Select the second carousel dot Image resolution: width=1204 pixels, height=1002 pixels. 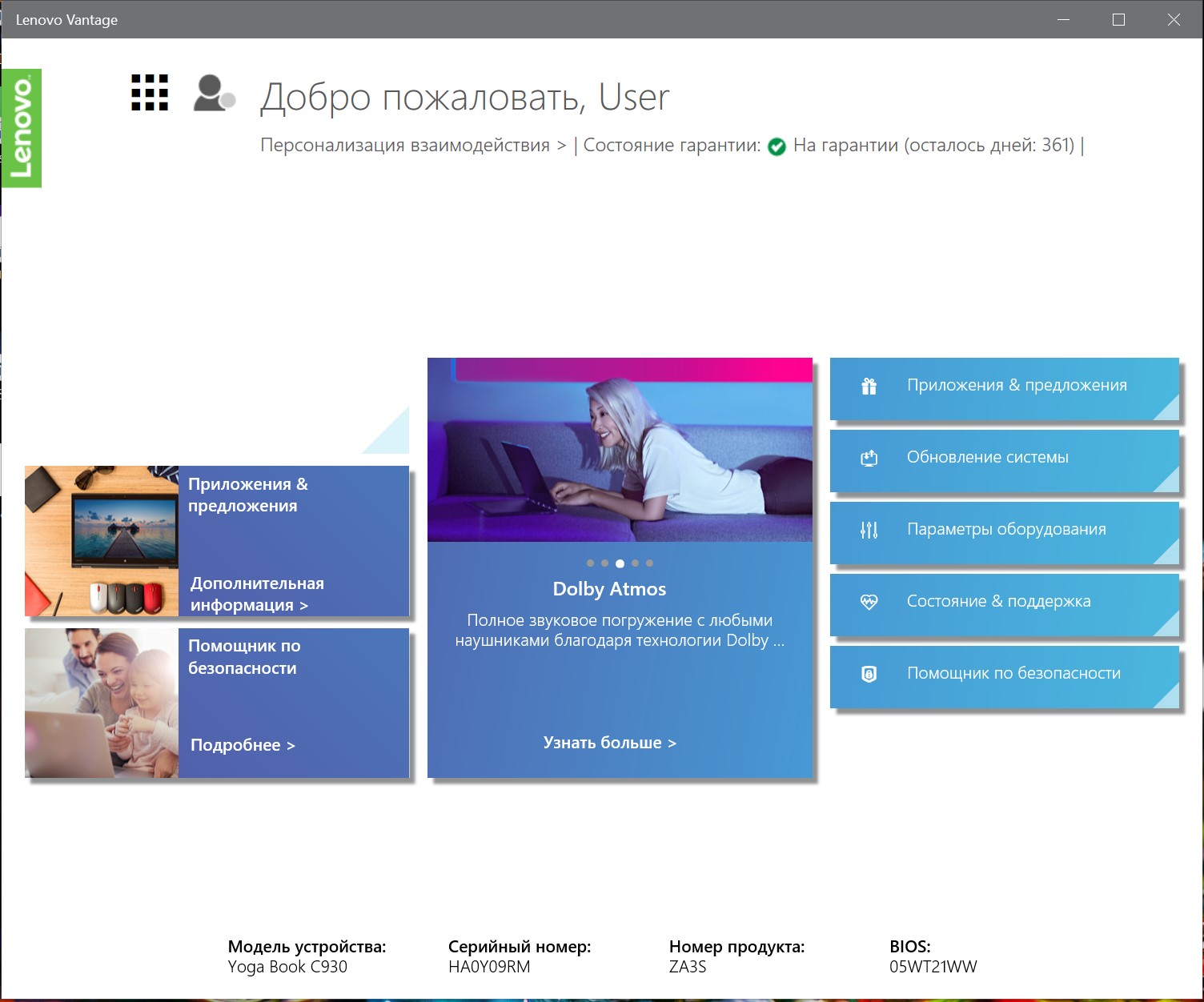tap(604, 563)
